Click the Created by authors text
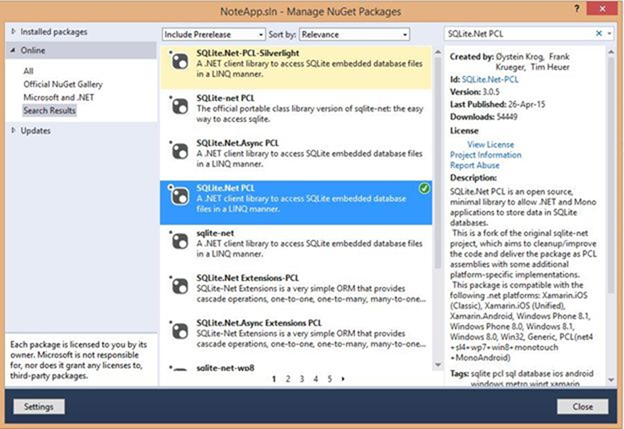Image resolution: width=624 pixels, height=429 pixels. pyautogui.click(x=532, y=62)
